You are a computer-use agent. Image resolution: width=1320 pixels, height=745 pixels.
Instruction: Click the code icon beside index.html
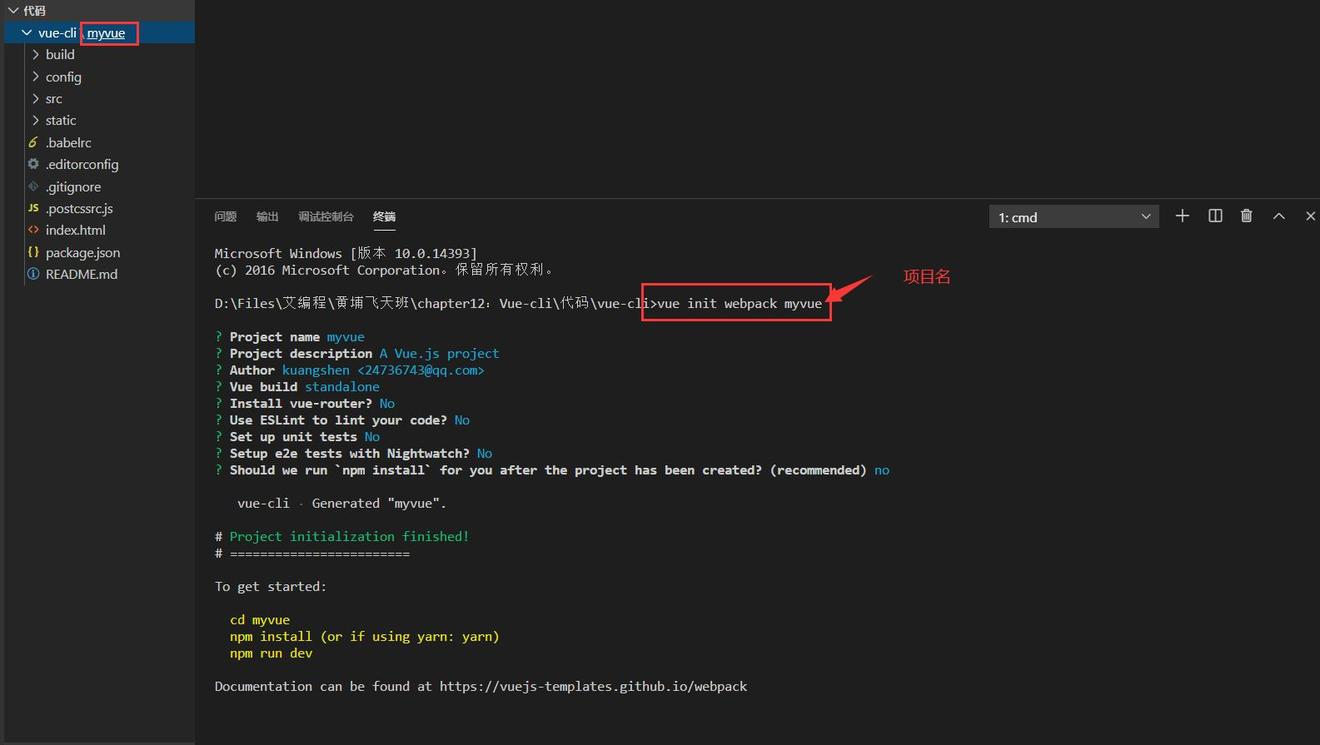click(x=32, y=230)
